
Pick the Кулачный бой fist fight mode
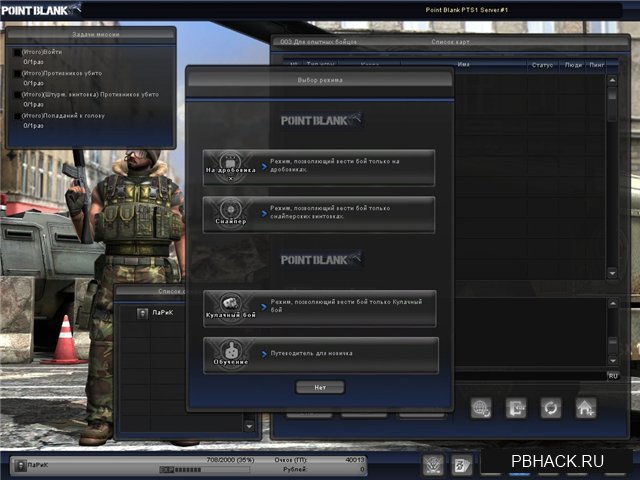(320, 309)
